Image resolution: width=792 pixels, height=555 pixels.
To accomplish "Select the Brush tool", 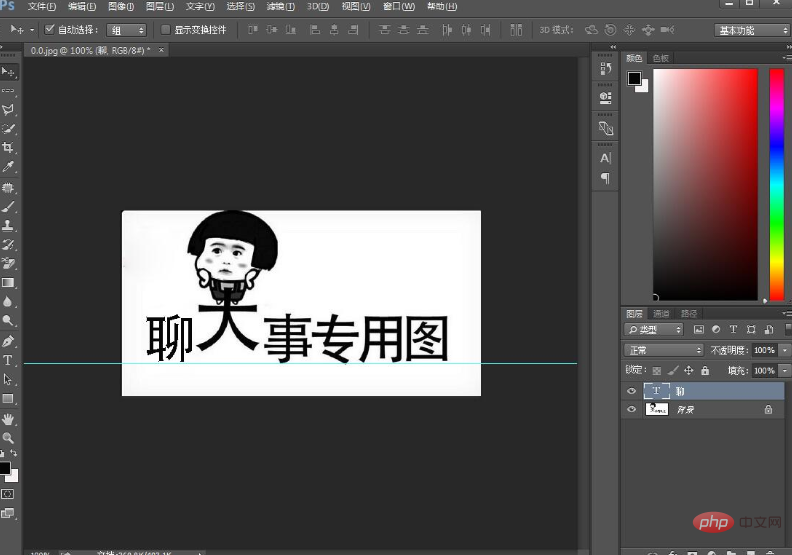I will pos(8,207).
